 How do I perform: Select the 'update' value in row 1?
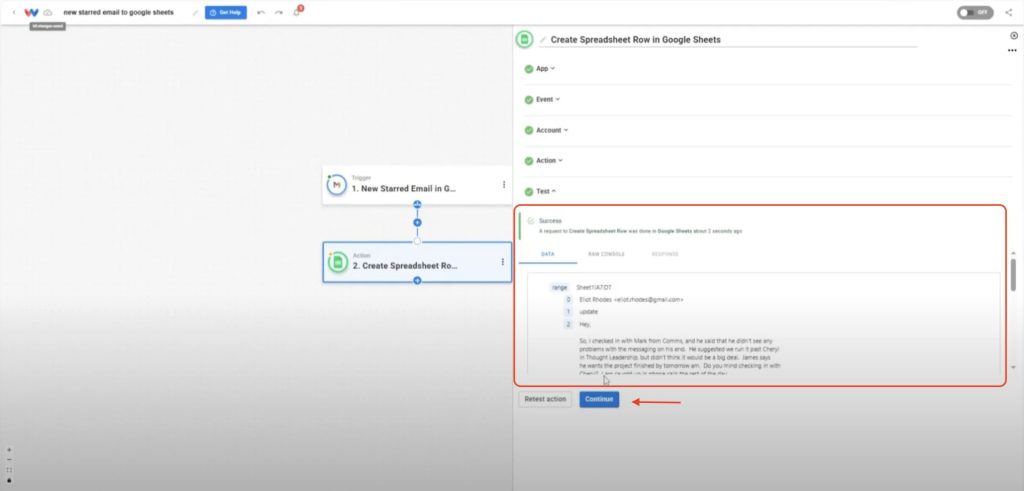[x=588, y=311]
